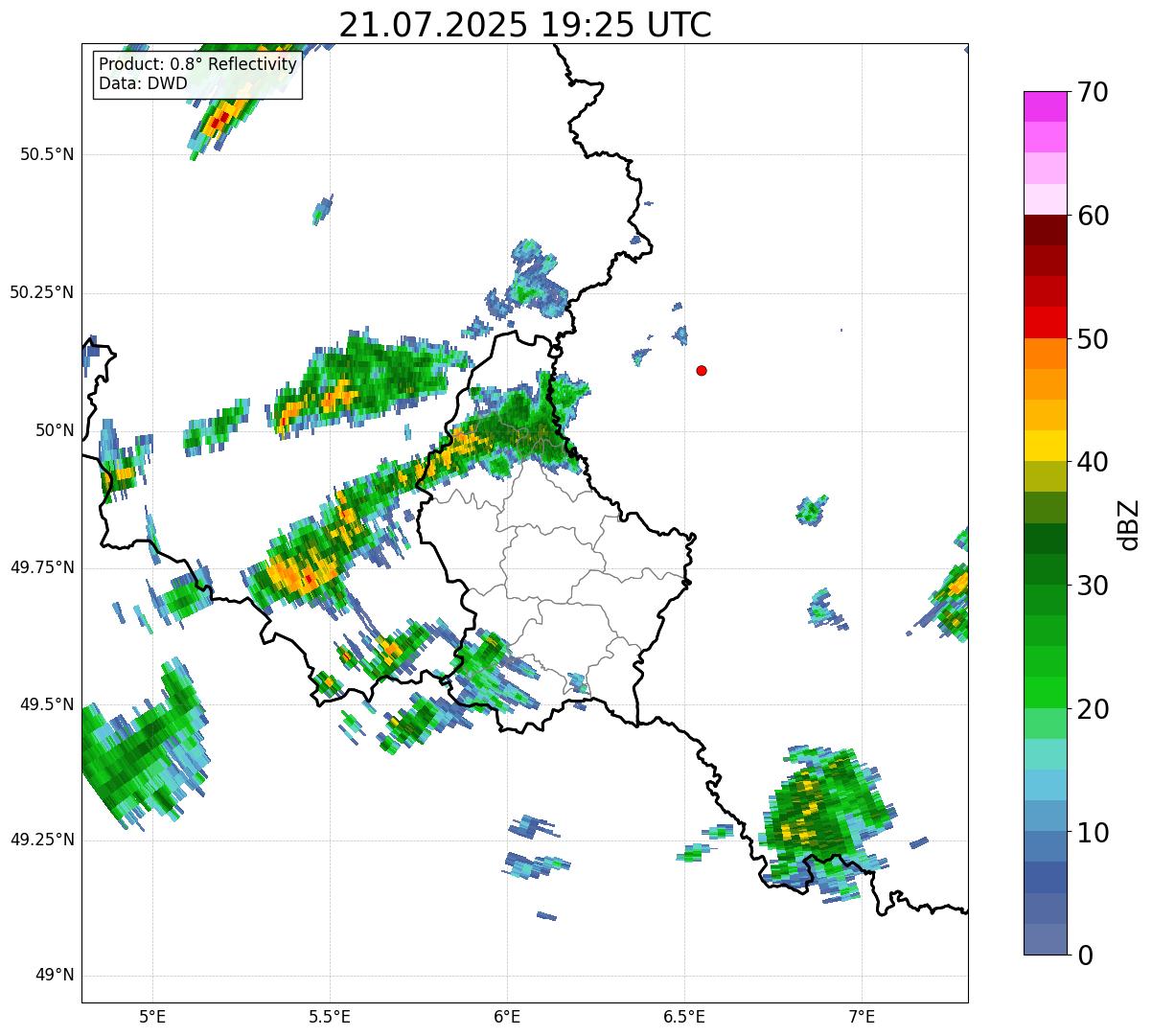
Task: Click the '49.75°N' latitude label
Action: 42,567
